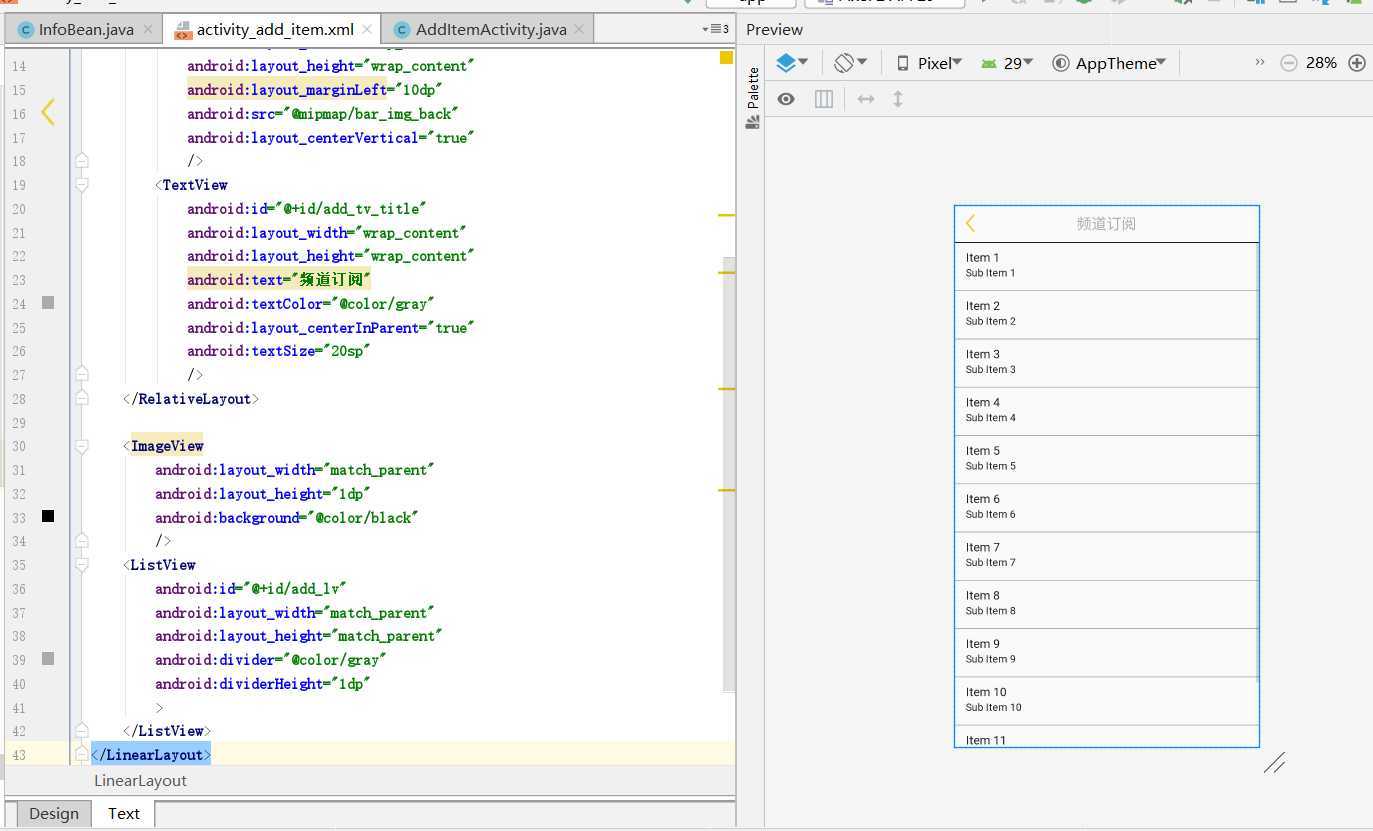Image resolution: width=1373 pixels, height=831 pixels.
Task: Click the yellow warning indicator in the editor's top-right corner
Action: click(727, 58)
